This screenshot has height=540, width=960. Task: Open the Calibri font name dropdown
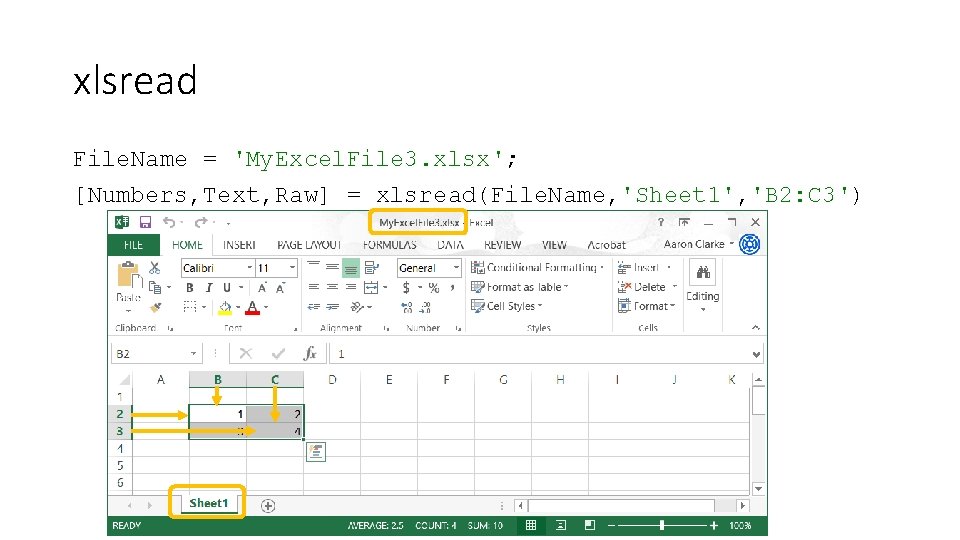[249, 268]
